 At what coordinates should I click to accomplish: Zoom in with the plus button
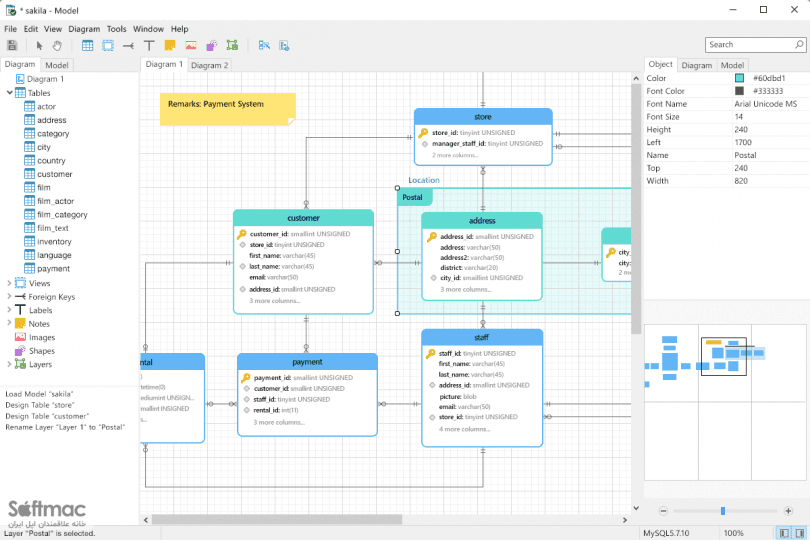click(788, 511)
